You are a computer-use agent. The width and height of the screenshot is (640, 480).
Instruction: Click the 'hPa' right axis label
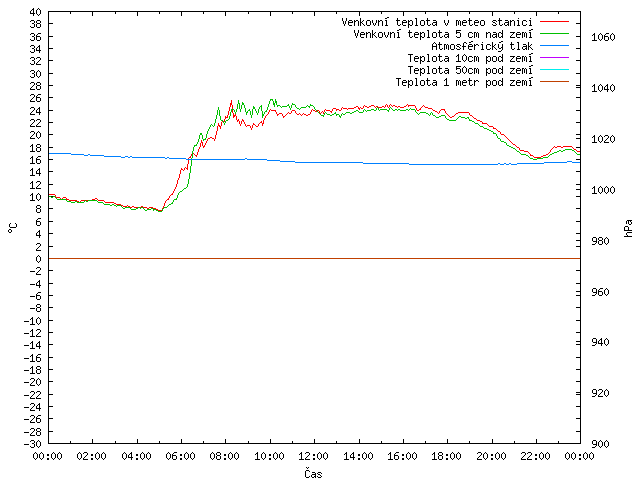pos(628,228)
